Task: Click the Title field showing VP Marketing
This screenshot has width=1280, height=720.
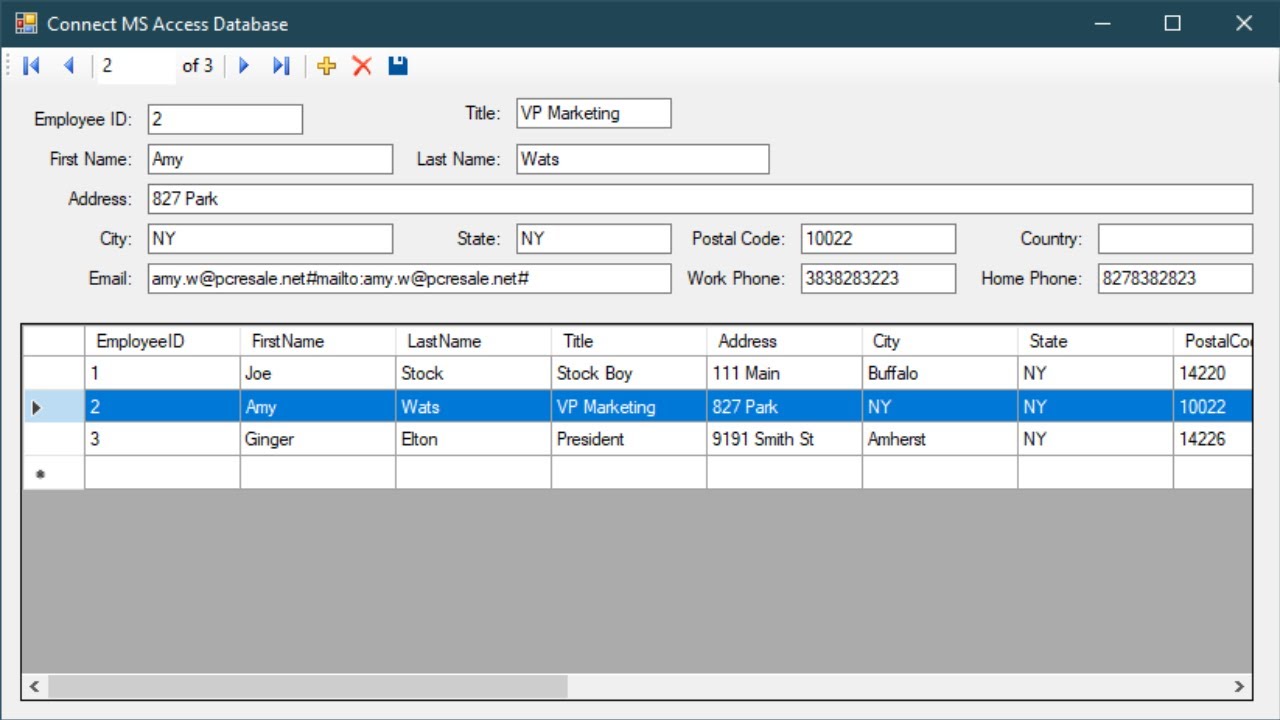Action: (594, 113)
